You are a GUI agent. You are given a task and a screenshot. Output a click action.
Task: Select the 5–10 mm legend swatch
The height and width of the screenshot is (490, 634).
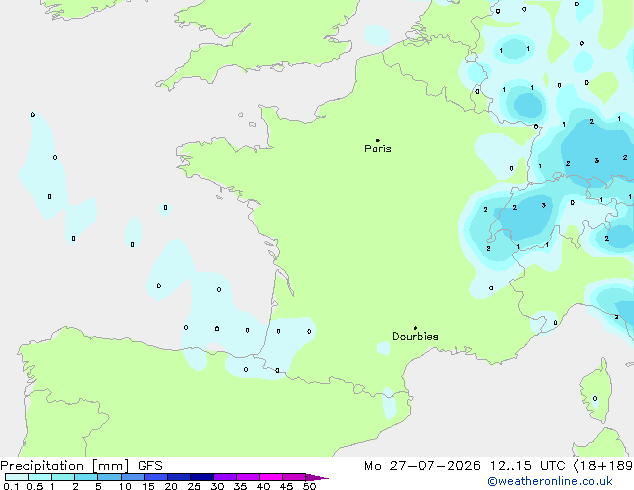click(109, 477)
